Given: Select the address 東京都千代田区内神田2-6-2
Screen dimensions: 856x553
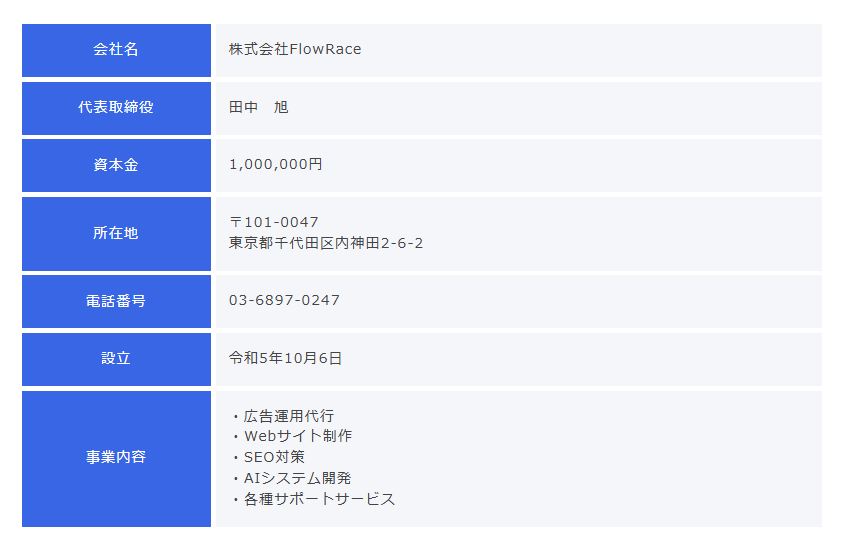Looking at the screenshot, I should pos(326,243).
